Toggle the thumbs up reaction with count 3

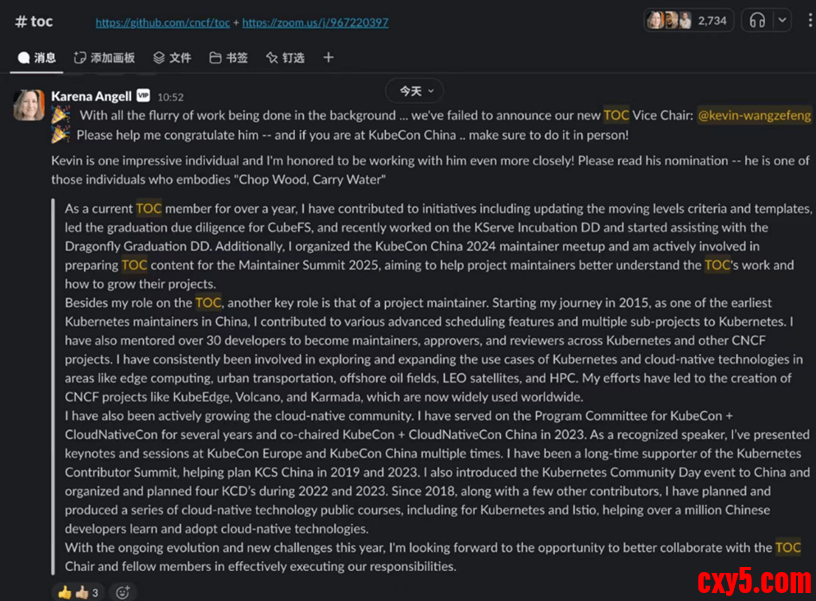point(78,592)
